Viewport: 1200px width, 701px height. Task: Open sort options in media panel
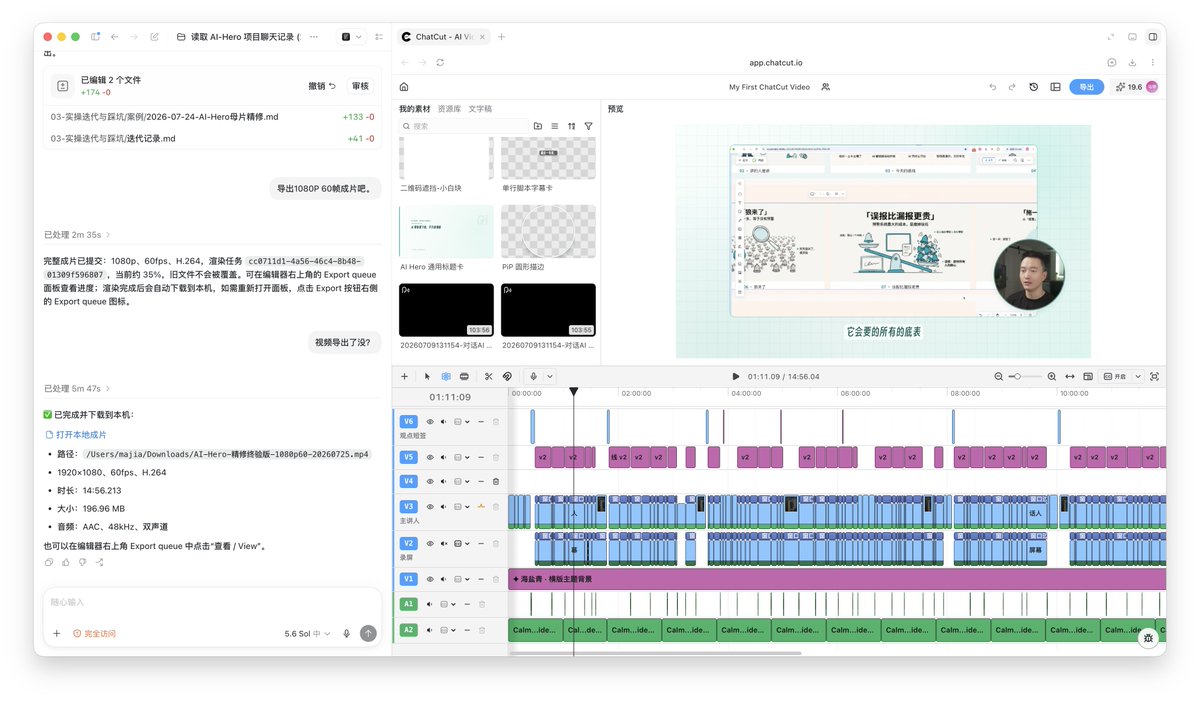(x=571, y=126)
